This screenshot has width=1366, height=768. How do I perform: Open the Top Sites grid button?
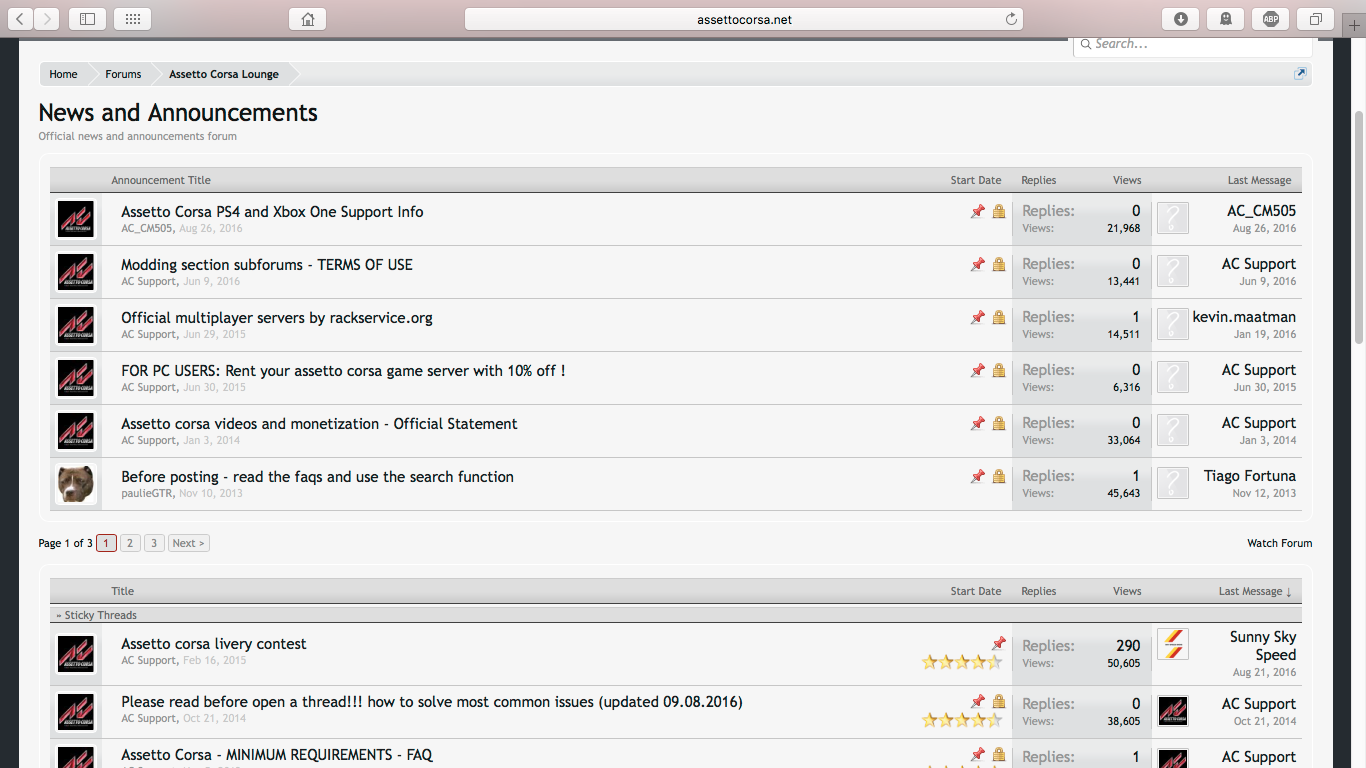click(133, 19)
